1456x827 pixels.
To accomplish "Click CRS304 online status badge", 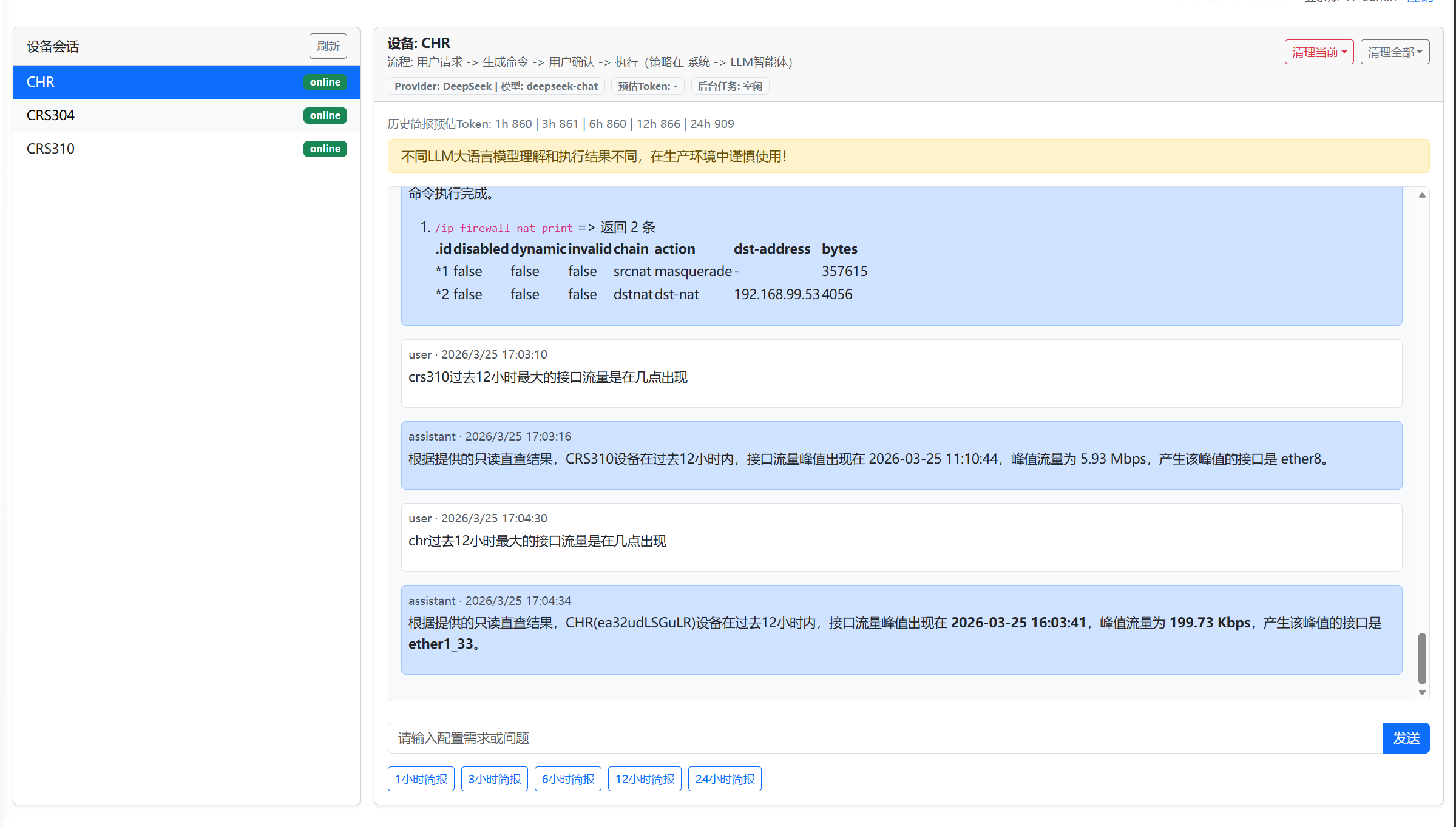I will 325,115.
